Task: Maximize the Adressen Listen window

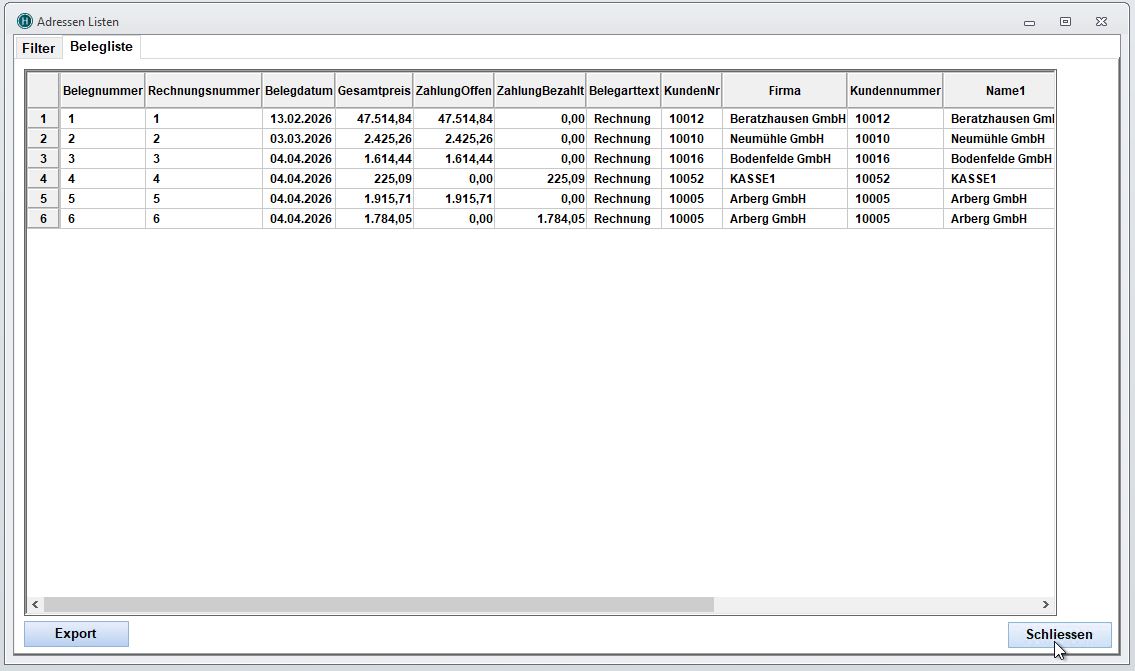Action: (1066, 21)
